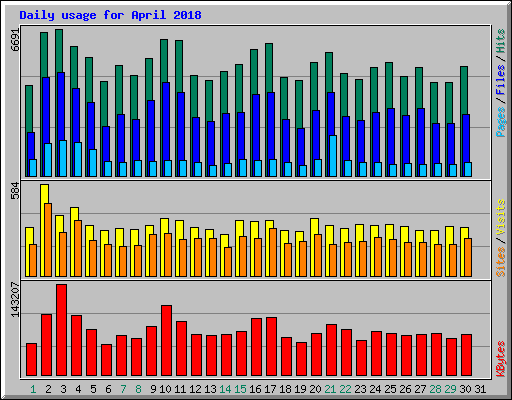
Task: Click day 23 on the x-axis
Action: coord(360,389)
